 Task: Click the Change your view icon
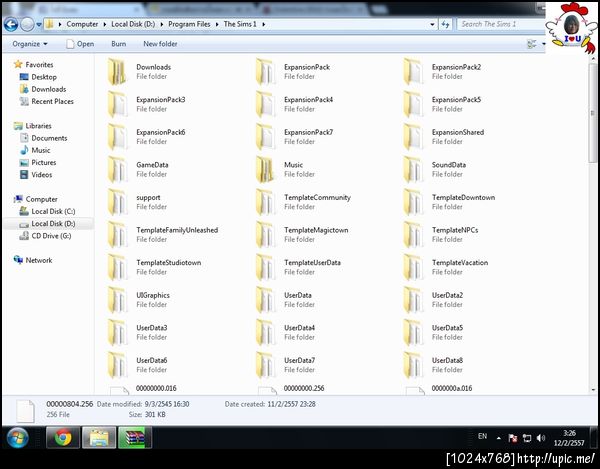click(x=532, y=44)
